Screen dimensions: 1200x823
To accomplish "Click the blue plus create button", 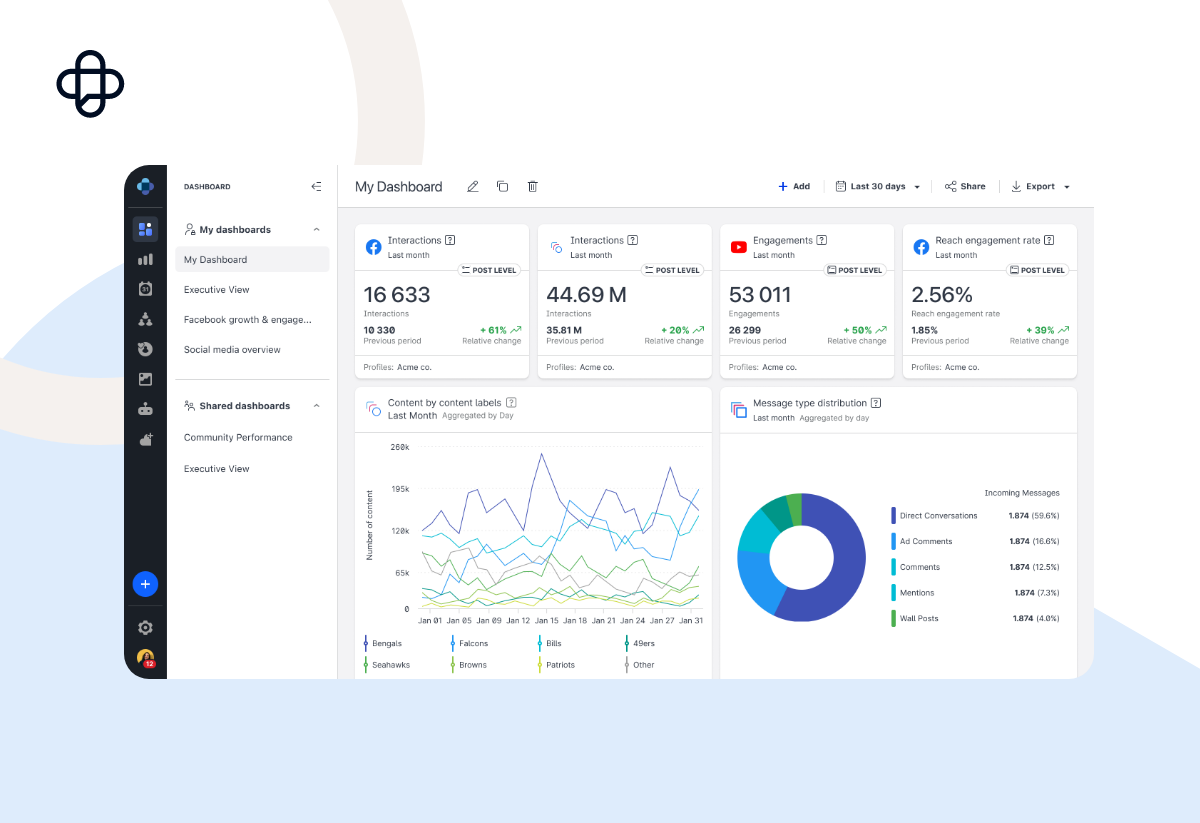I will point(146,584).
